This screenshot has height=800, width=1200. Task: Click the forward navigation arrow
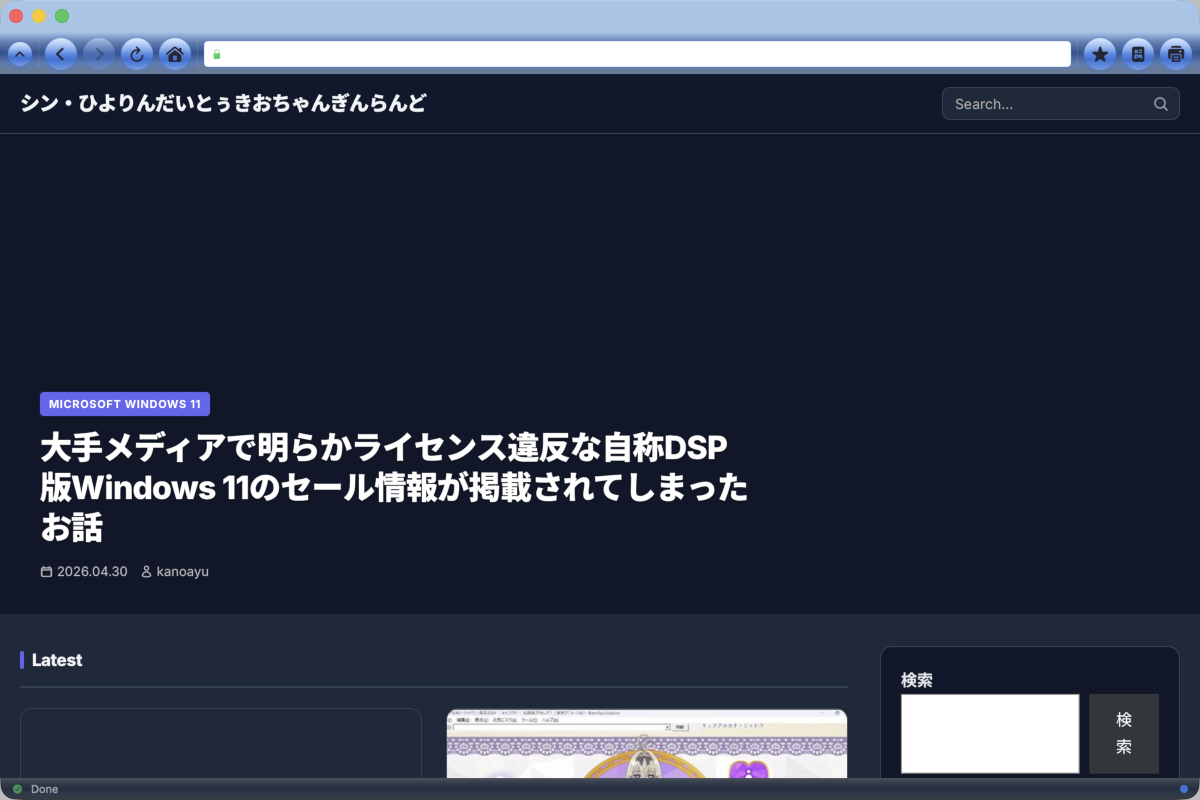(98, 54)
